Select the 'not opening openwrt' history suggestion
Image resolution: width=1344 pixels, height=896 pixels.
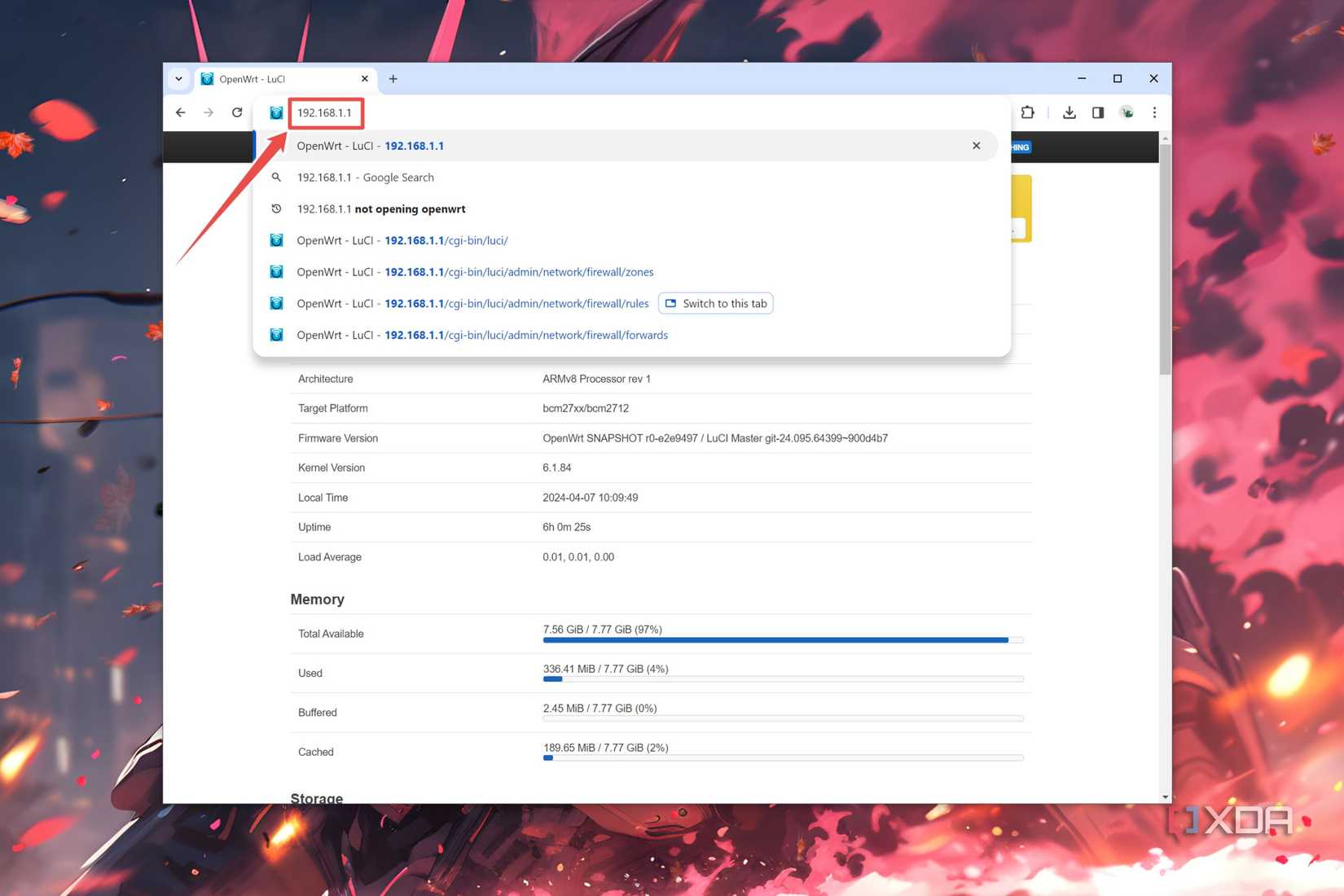[626, 209]
